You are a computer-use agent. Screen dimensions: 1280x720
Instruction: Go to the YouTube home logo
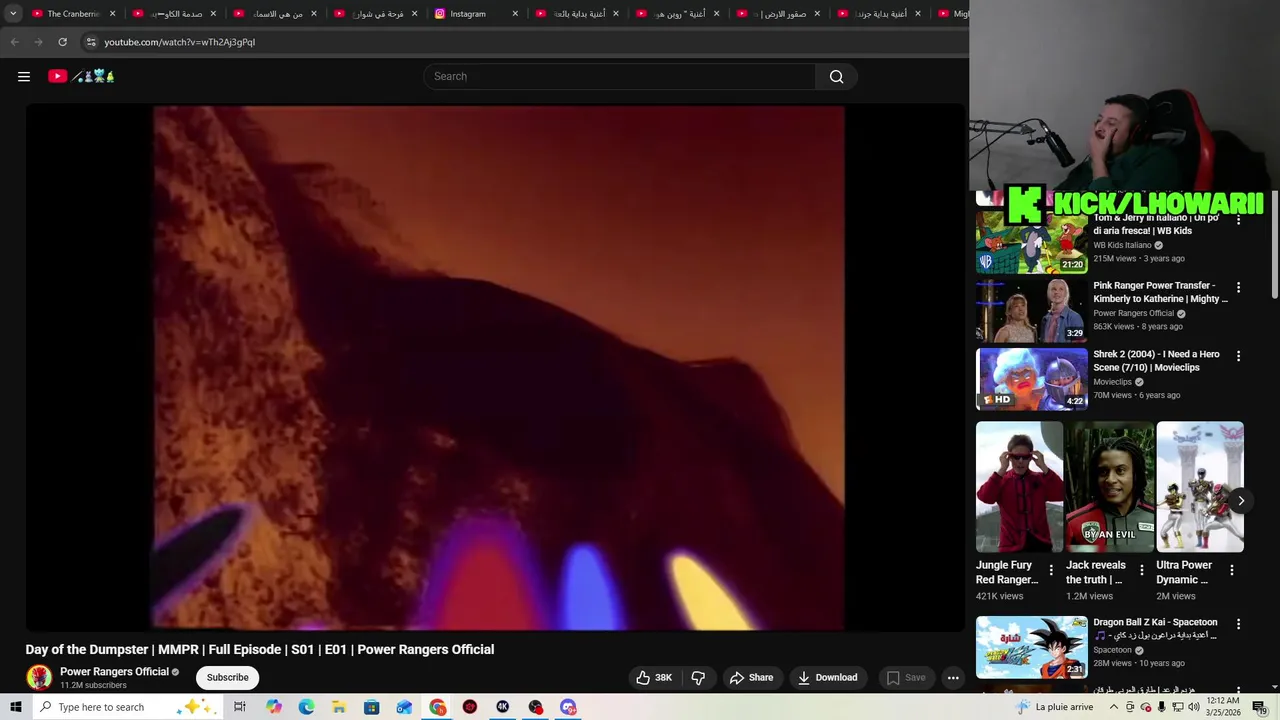pos(82,76)
